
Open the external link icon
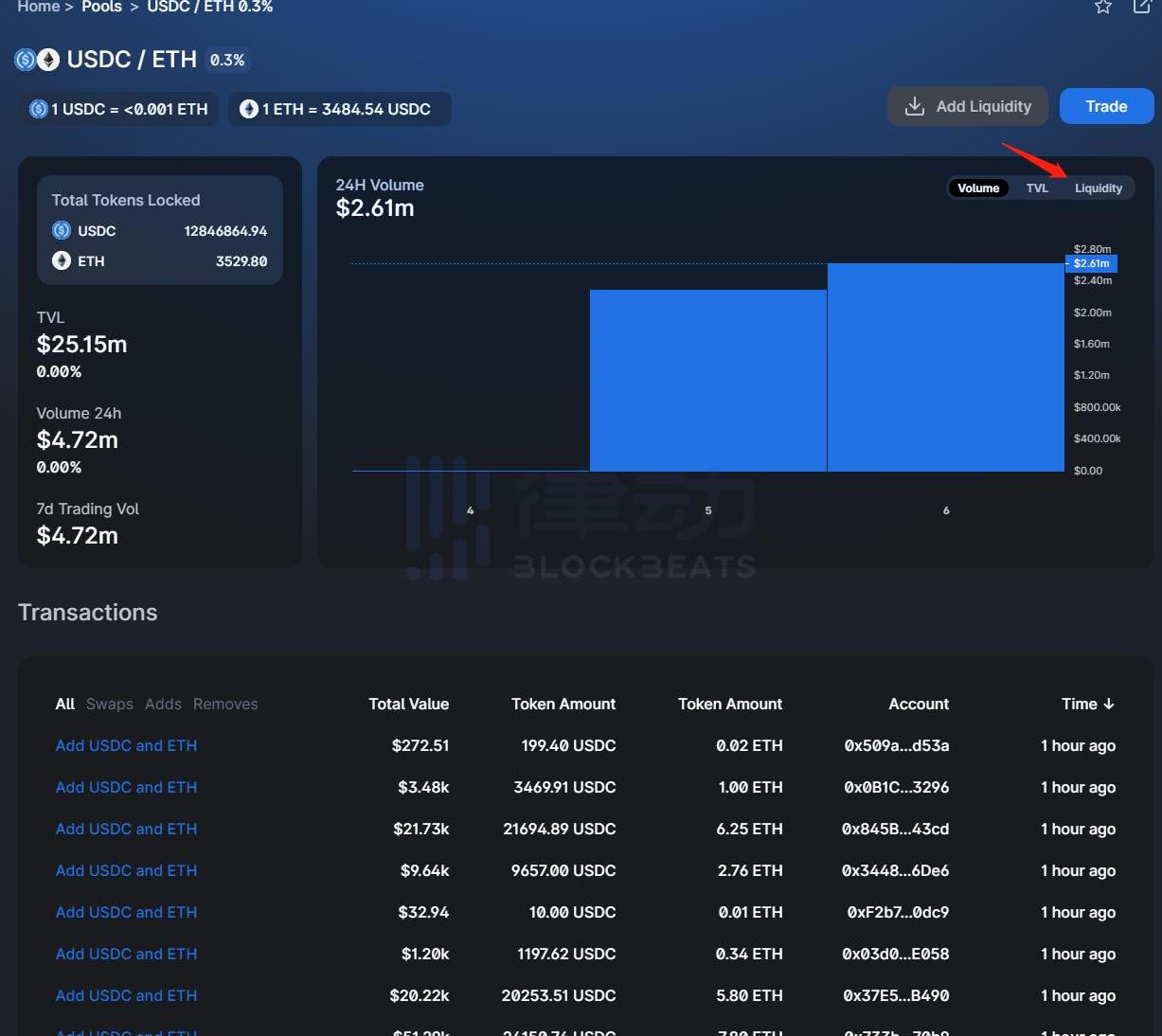[x=1141, y=7]
